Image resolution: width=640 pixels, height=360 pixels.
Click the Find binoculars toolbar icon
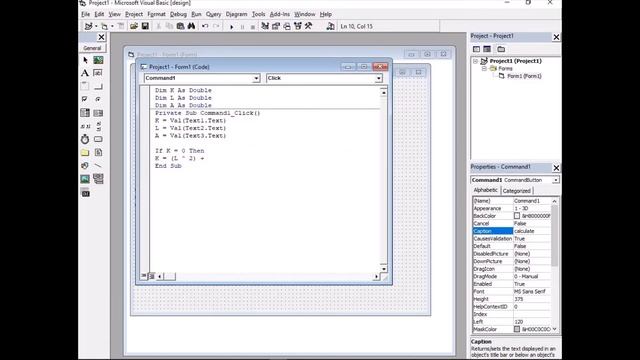pyautogui.click(x=191, y=26)
